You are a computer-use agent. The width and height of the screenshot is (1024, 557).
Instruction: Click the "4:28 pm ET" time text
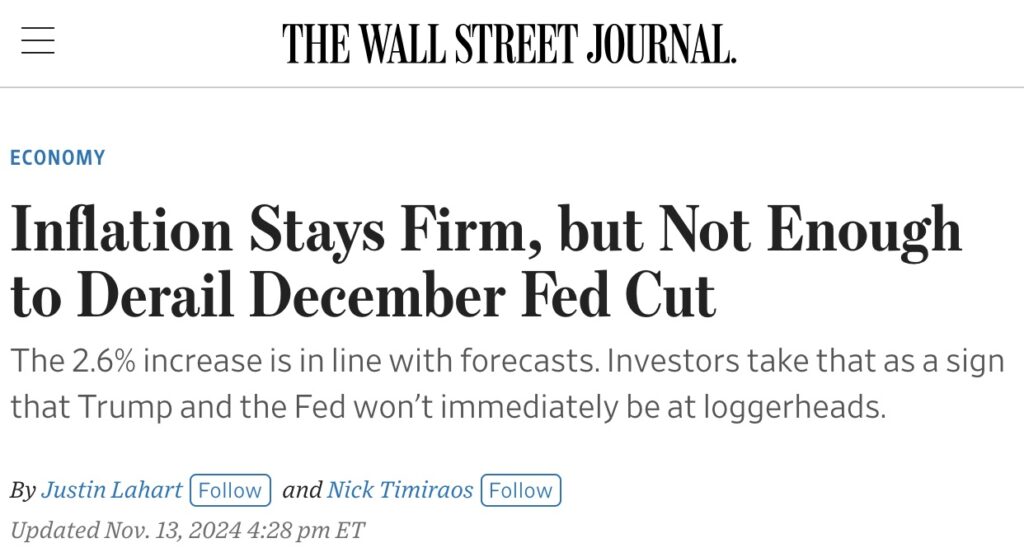[x=306, y=530]
